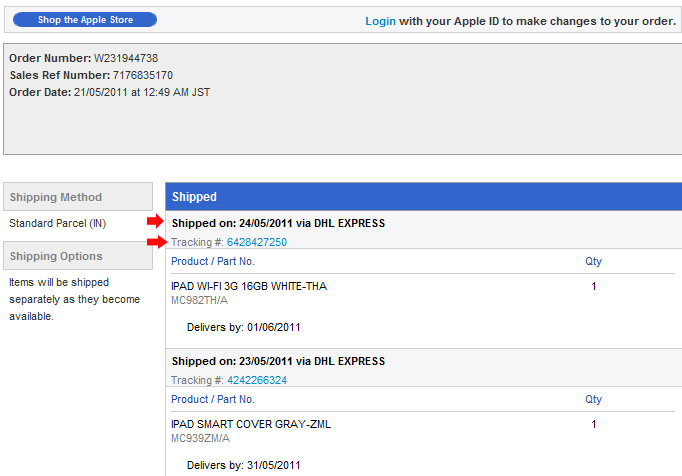Click part number MC939ZM/A
This screenshot has height=476, width=682.
coord(200,438)
